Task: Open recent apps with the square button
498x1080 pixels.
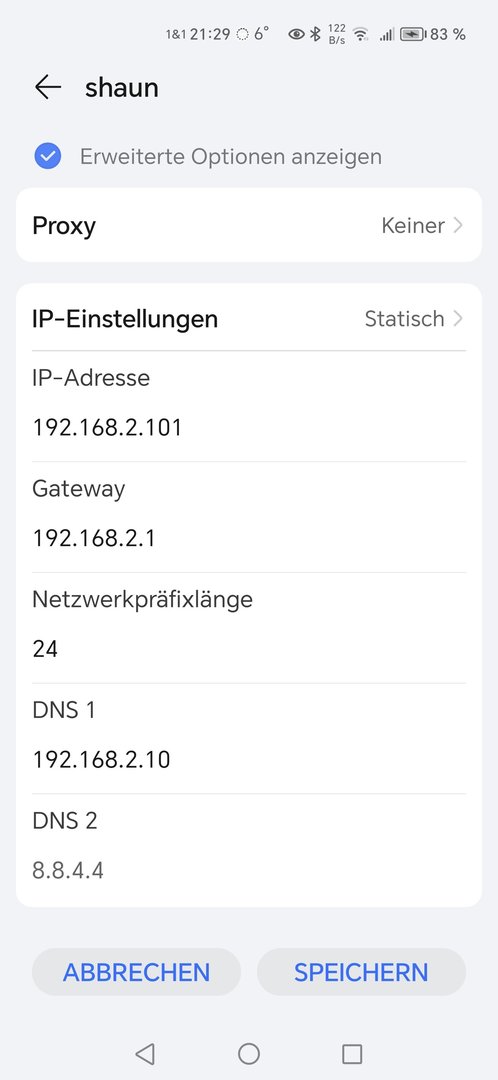Action: pyautogui.click(x=352, y=1054)
